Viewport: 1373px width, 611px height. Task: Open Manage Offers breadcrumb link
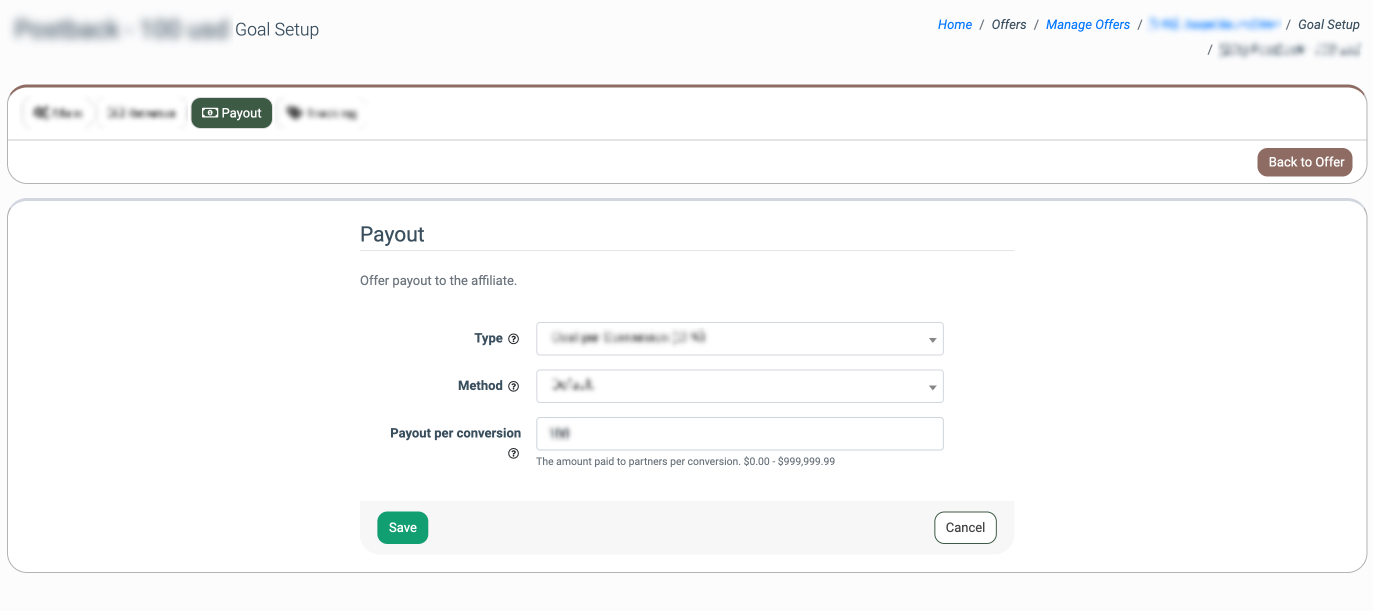click(x=1088, y=25)
